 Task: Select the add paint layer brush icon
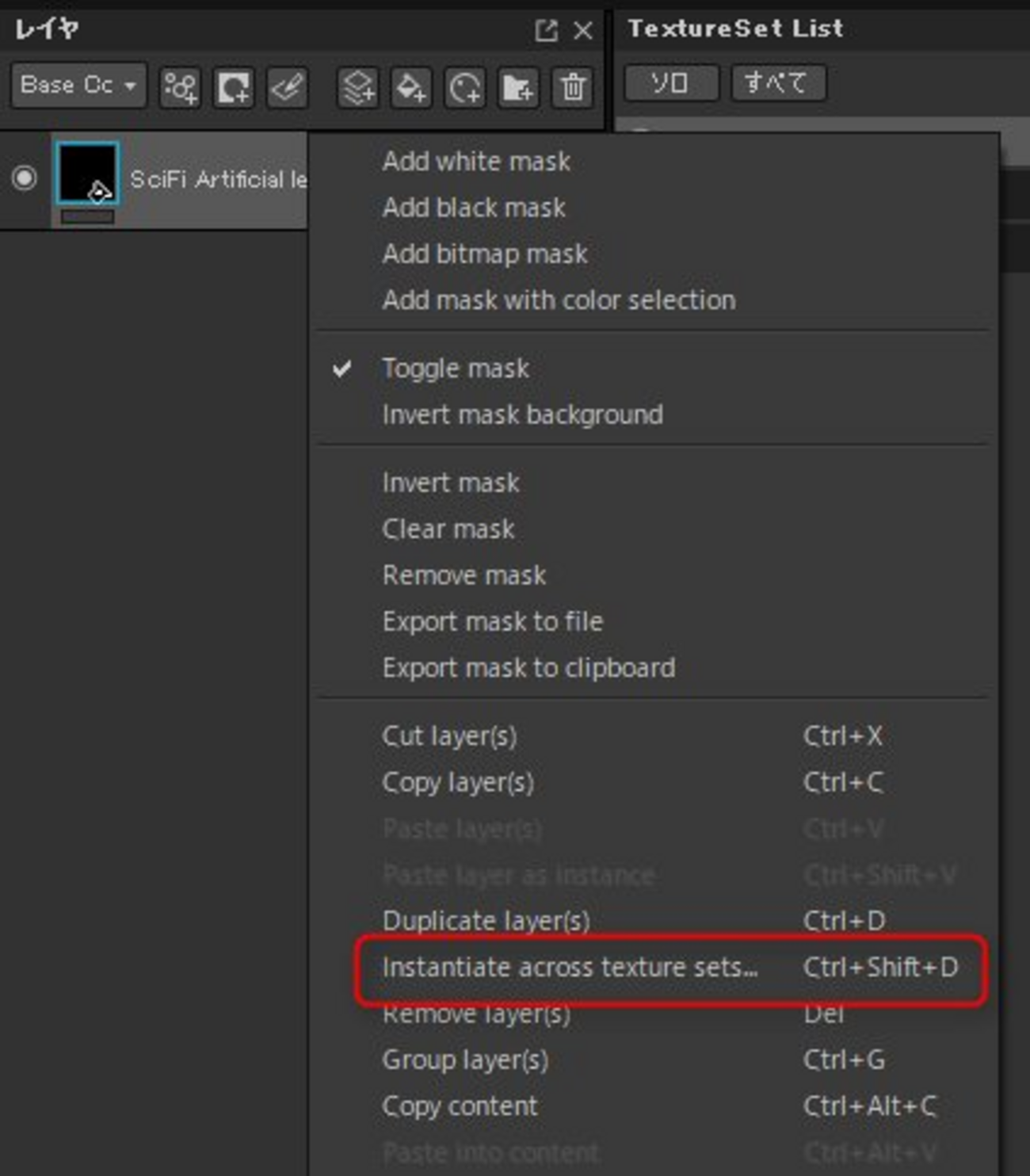coord(287,86)
